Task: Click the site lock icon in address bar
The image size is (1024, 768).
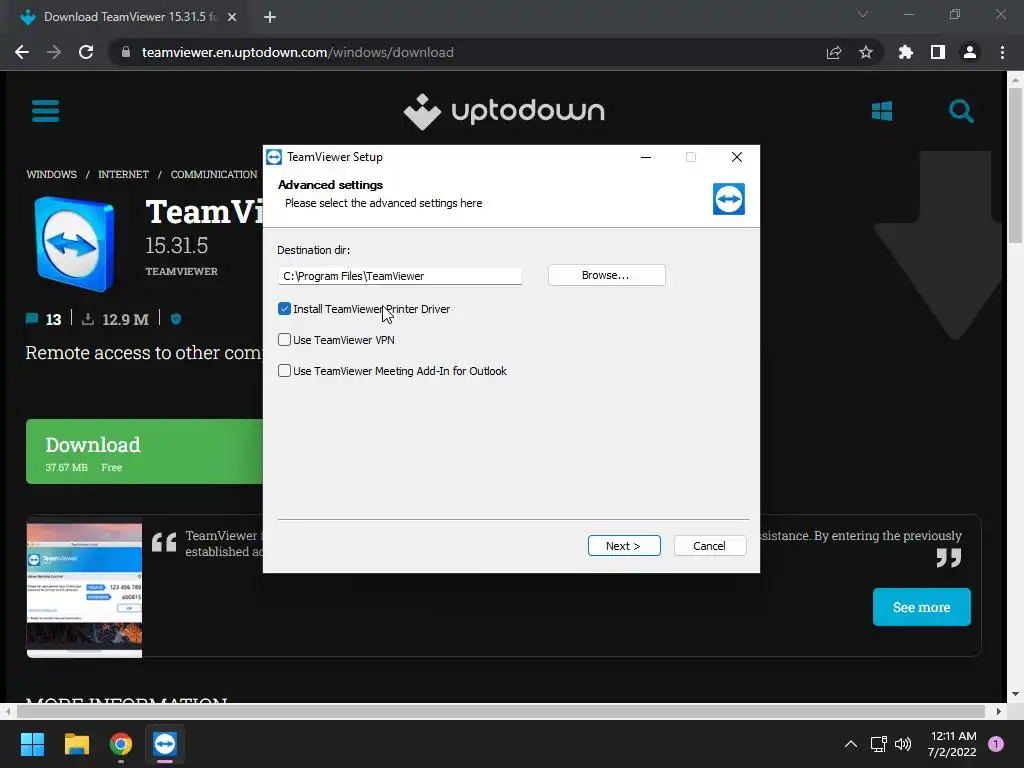Action: (126, 52)
